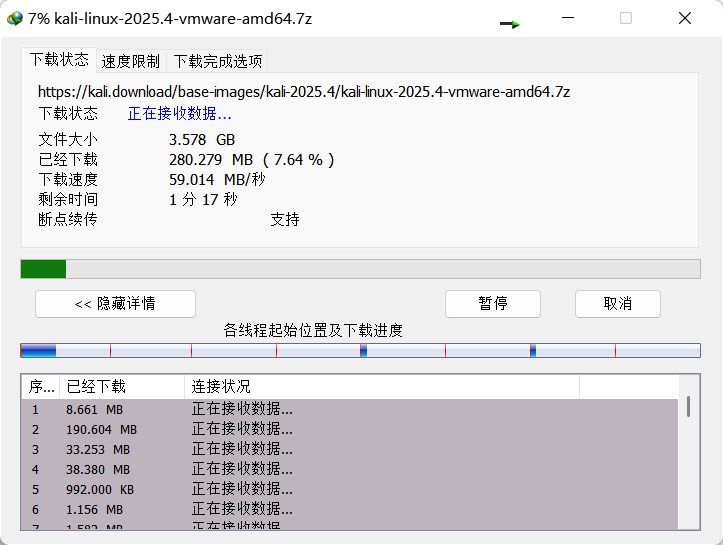Screen dimensions: 723x545
Task: Click the thread segment progress bar
Action: [x=360, y=351]
